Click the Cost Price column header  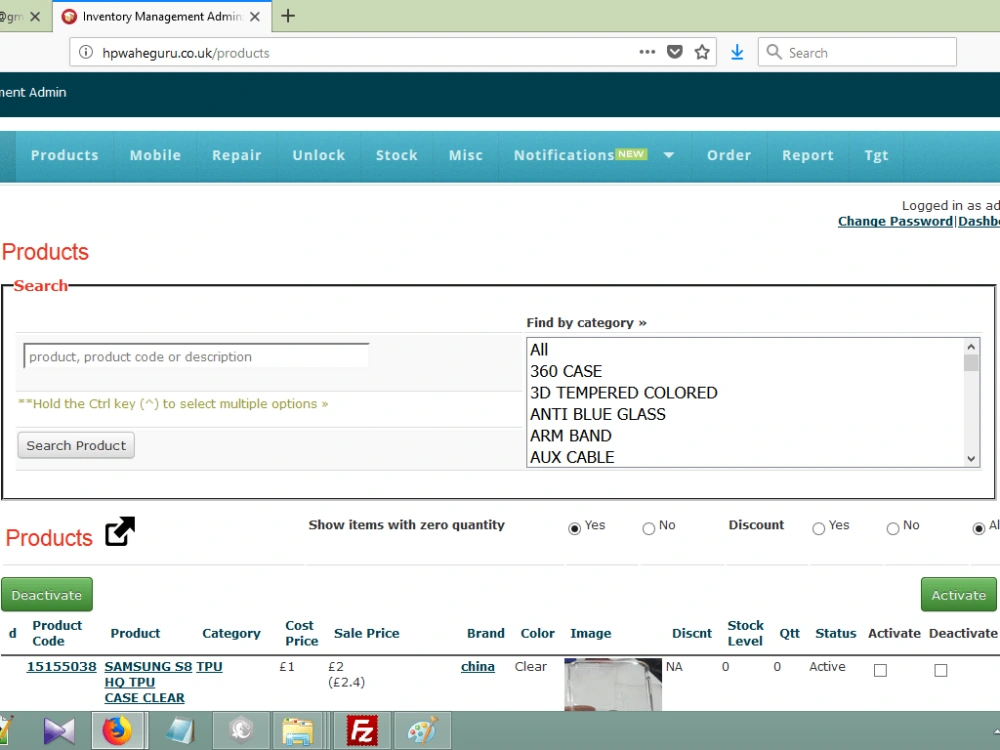[301, 633]
